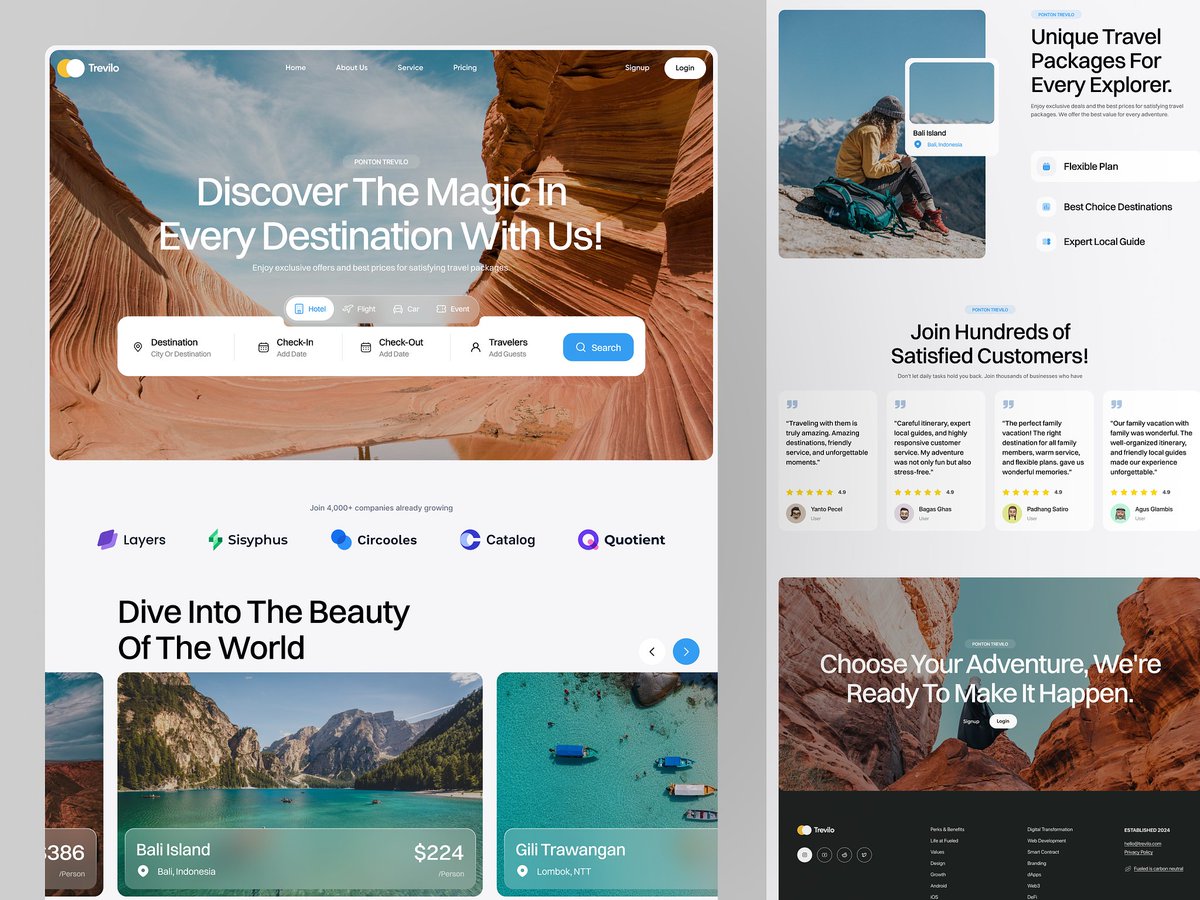Click Signup in the adventure banner
This screenshot has width=1200, height=900.
(971, 721)
